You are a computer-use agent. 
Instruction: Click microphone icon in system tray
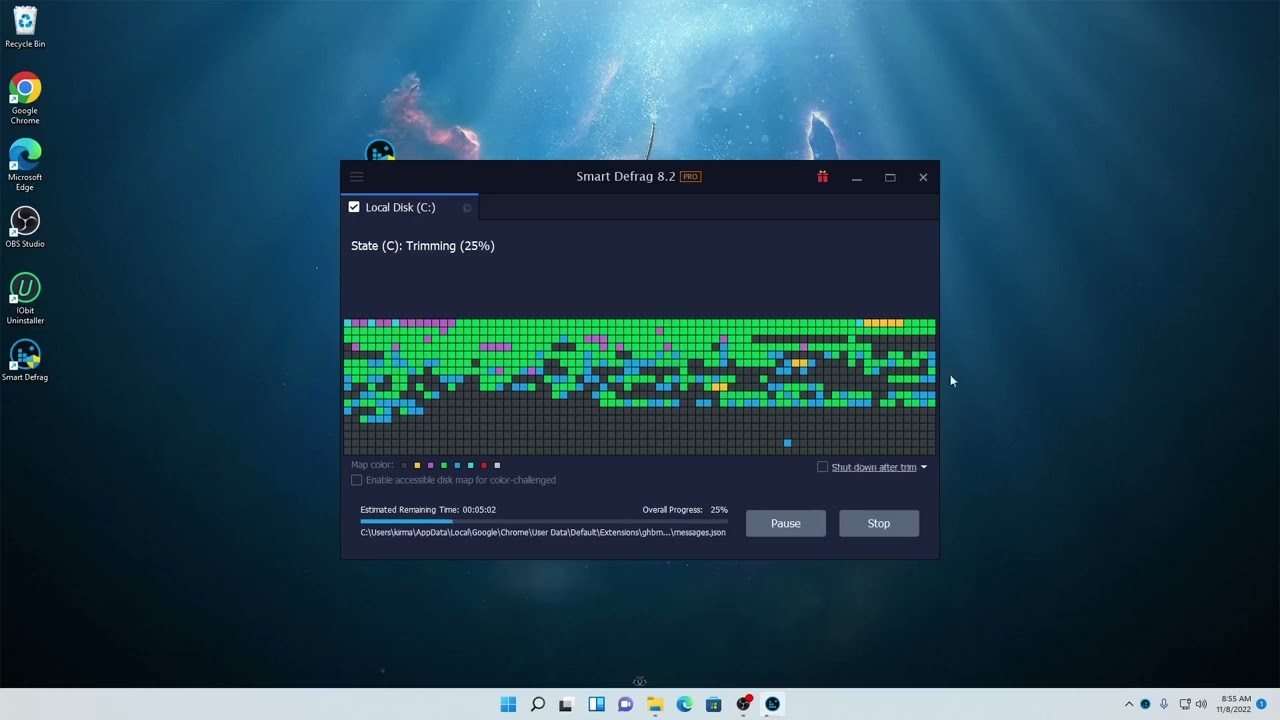point(1164,704)
